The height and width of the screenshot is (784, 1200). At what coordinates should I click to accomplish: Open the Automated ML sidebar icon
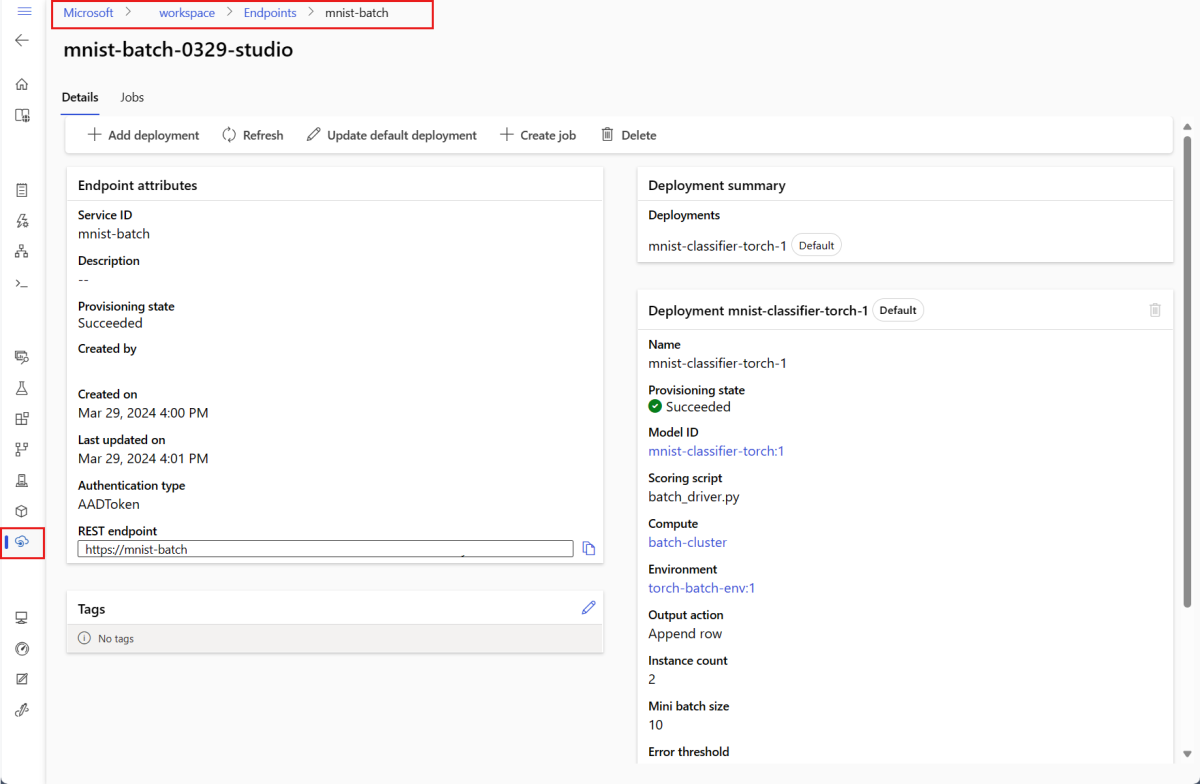(x=21, y=221)
